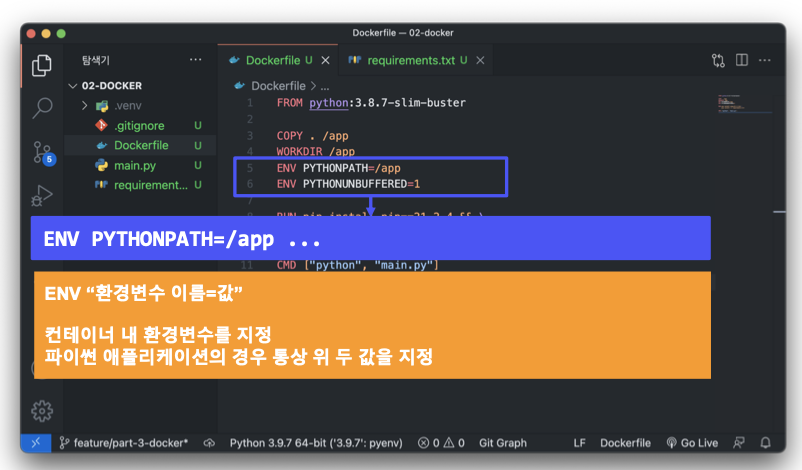Open Explorer views and more actions menu
Viewport: 802px width, 470px height.
tap(195, 60)
